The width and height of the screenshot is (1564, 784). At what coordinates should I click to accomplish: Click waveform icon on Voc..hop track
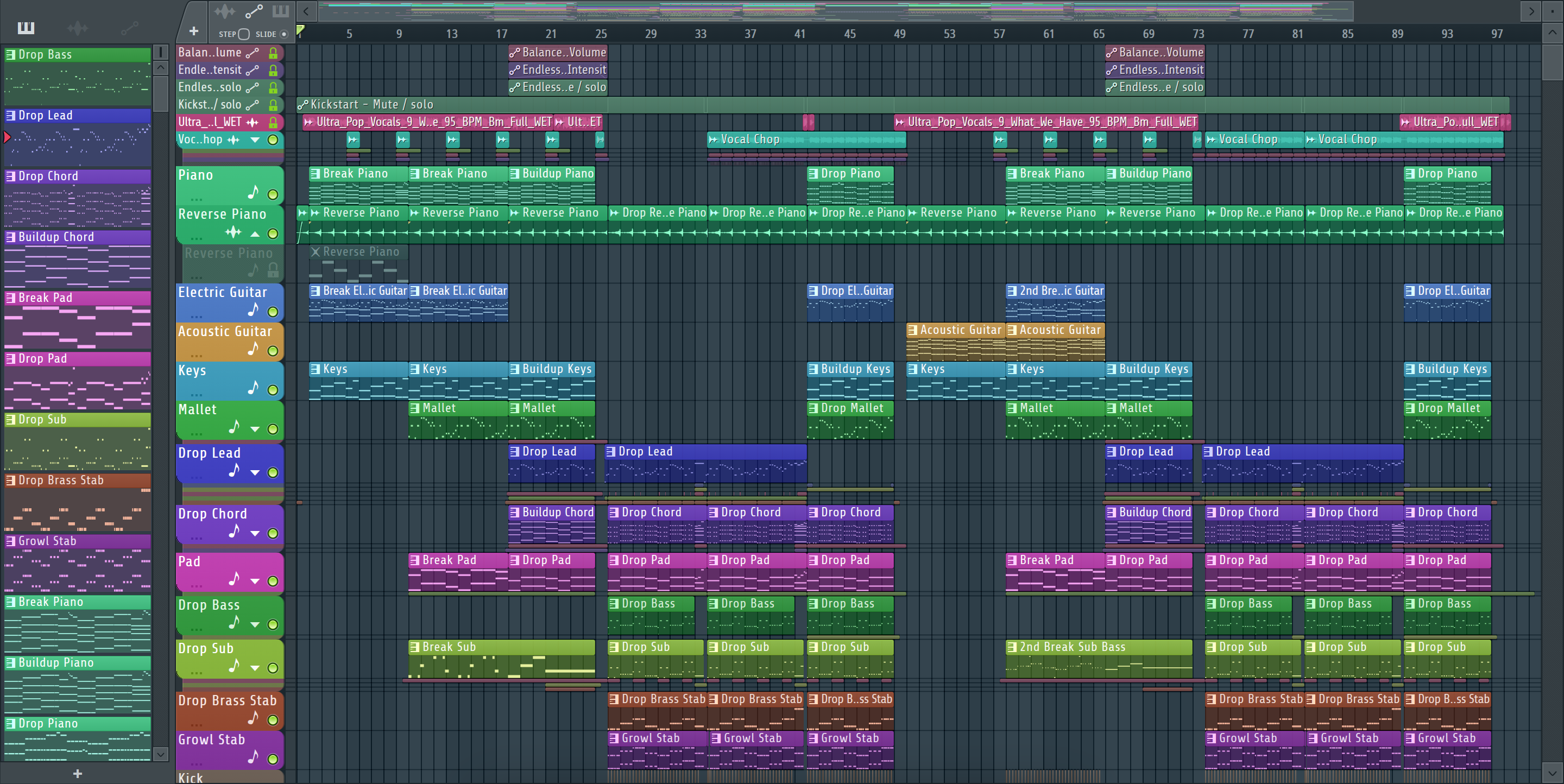pos(233,140)
